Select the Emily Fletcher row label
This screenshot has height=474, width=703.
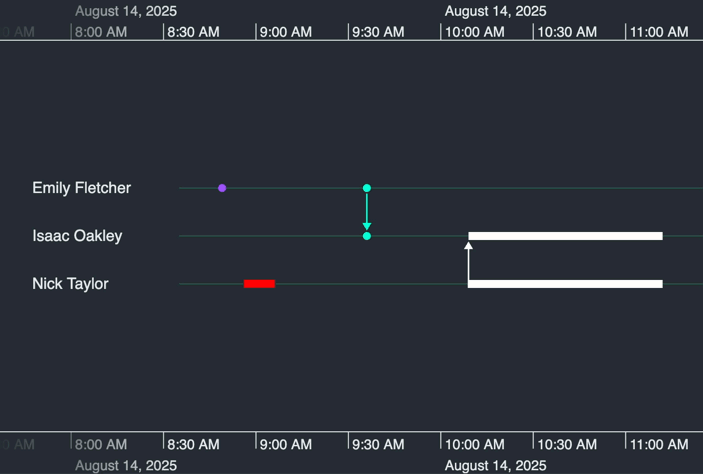[81, 188]
